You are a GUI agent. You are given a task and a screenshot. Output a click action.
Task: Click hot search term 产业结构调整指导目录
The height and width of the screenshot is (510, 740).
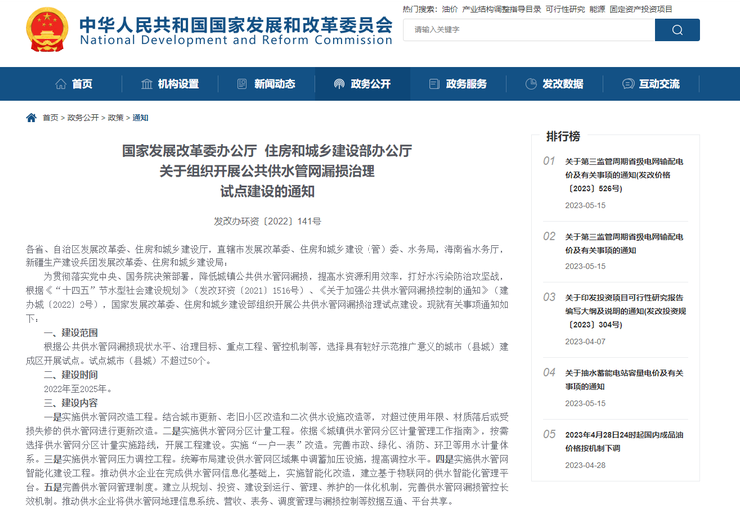point(501,9)
